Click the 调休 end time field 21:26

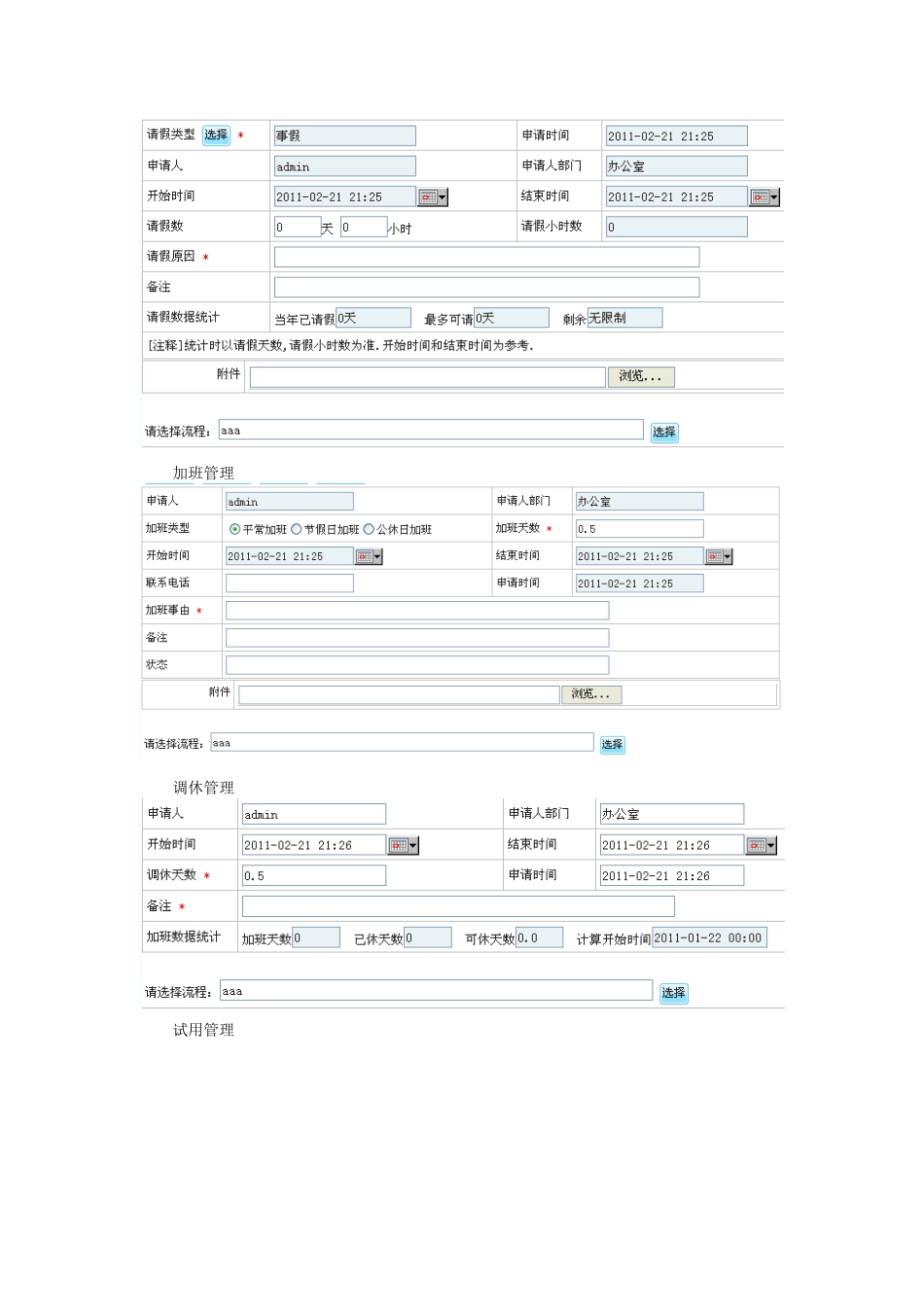672,845
